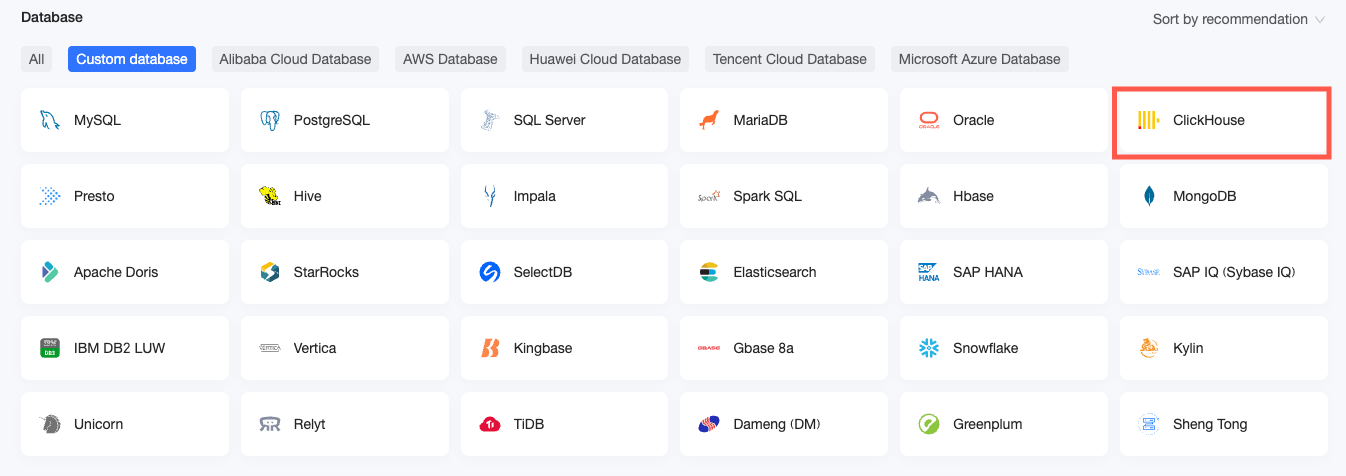Click the Sybase IQ logo icon
Screen dimensions: 1346x476
click(1149, 272)
